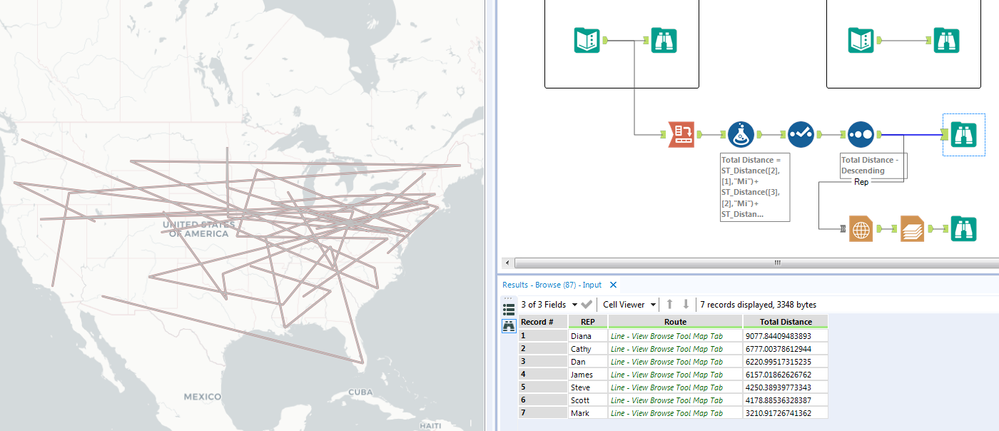Screen dimensions: 999x431
Task: Click the REP column header
Action: coord(588,322)
